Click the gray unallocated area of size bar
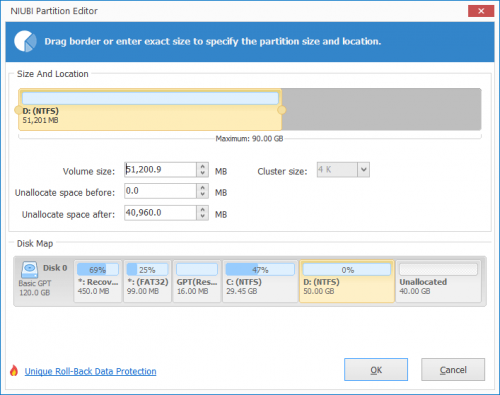 point(381,109)
